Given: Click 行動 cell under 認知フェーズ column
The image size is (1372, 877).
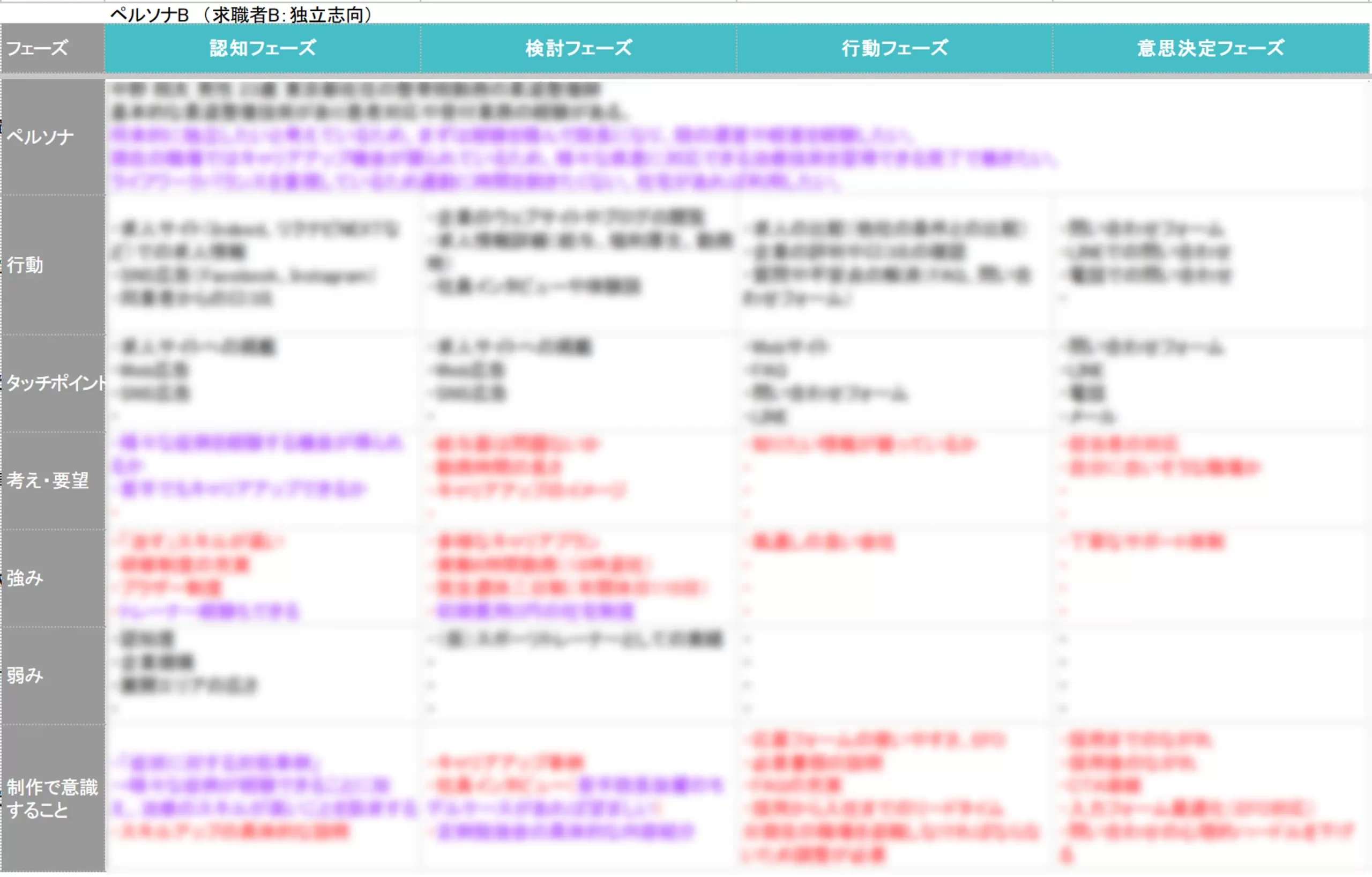Looking at the screenshot, I should 263,265.
